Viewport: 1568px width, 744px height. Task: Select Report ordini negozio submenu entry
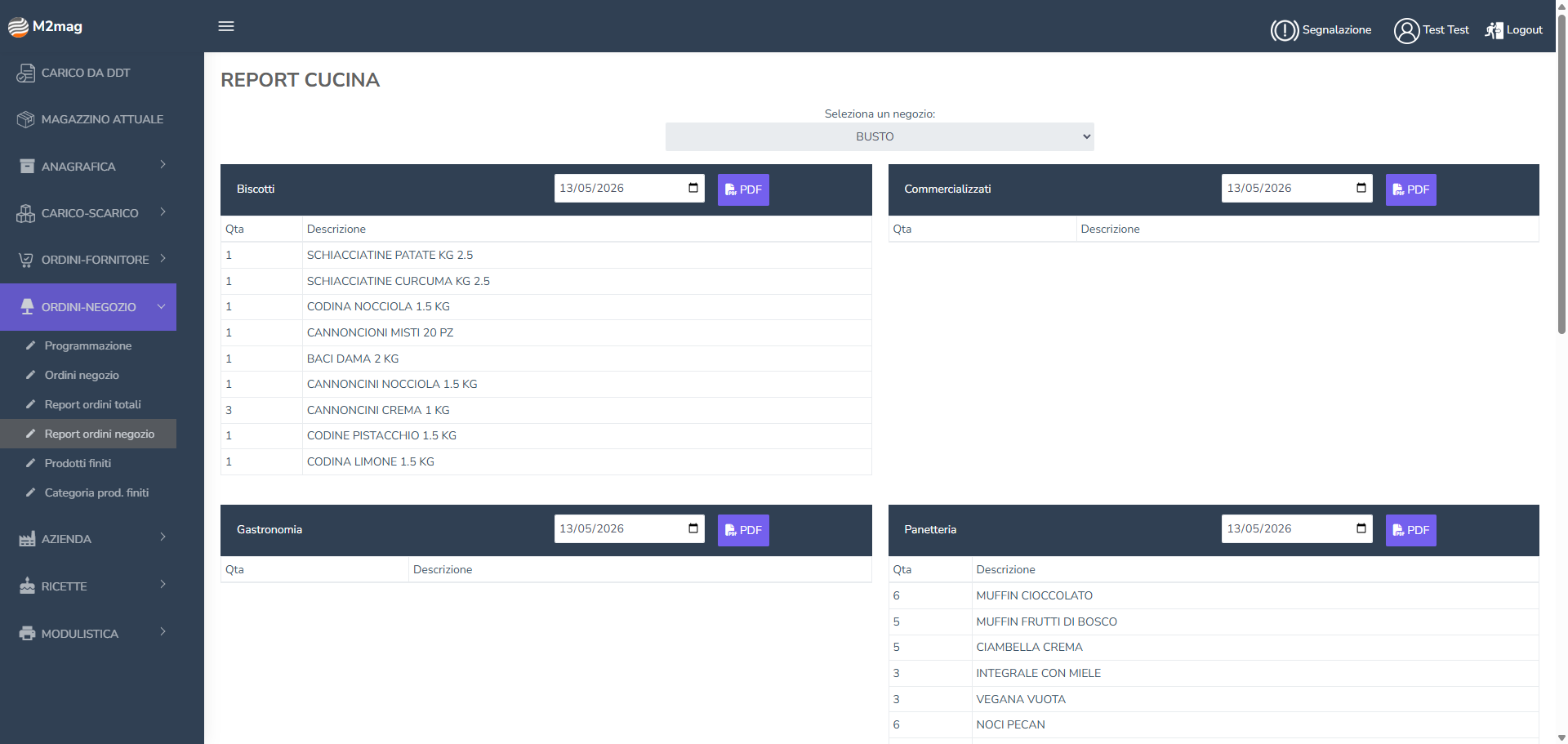[88, 434]
